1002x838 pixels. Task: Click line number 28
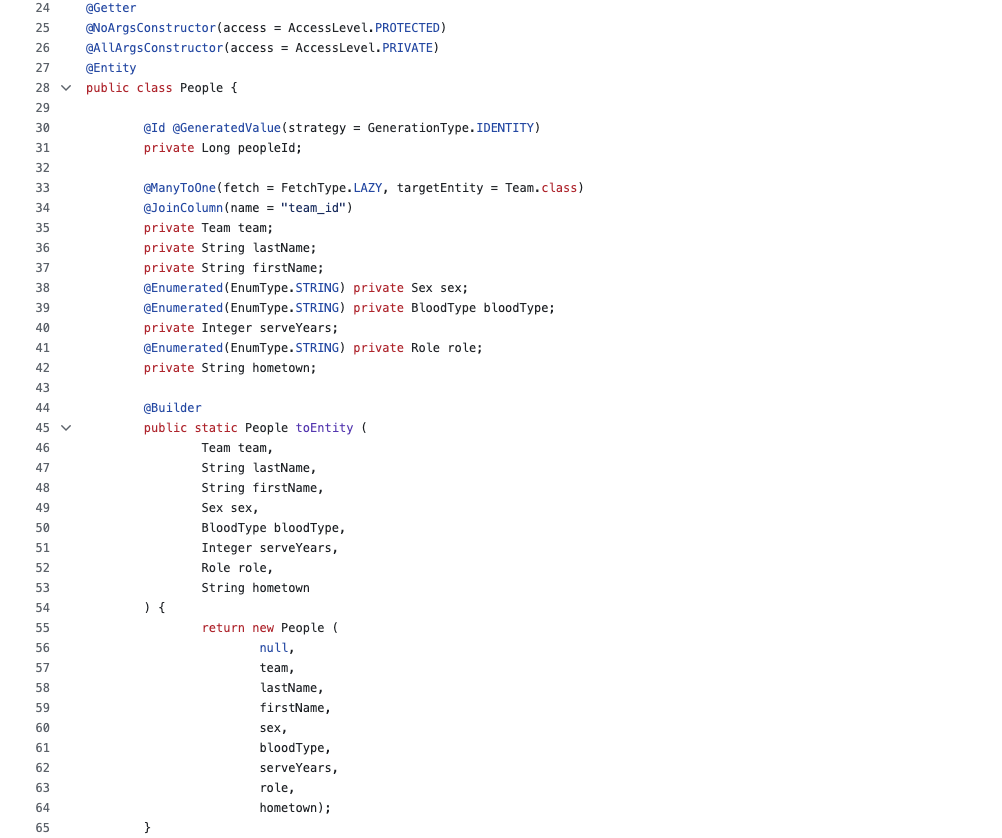coord(42,88)
